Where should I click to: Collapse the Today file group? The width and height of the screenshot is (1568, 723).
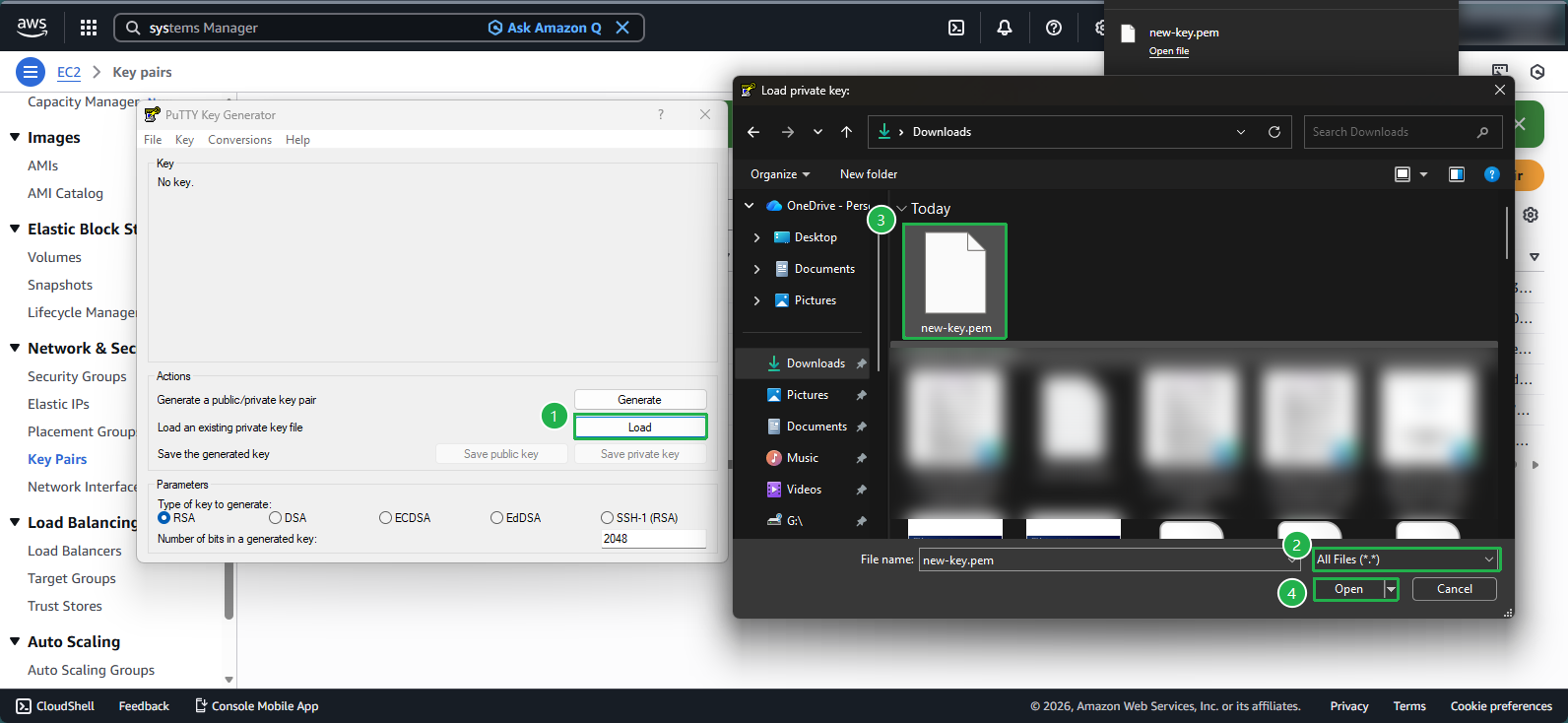(901, 209)
